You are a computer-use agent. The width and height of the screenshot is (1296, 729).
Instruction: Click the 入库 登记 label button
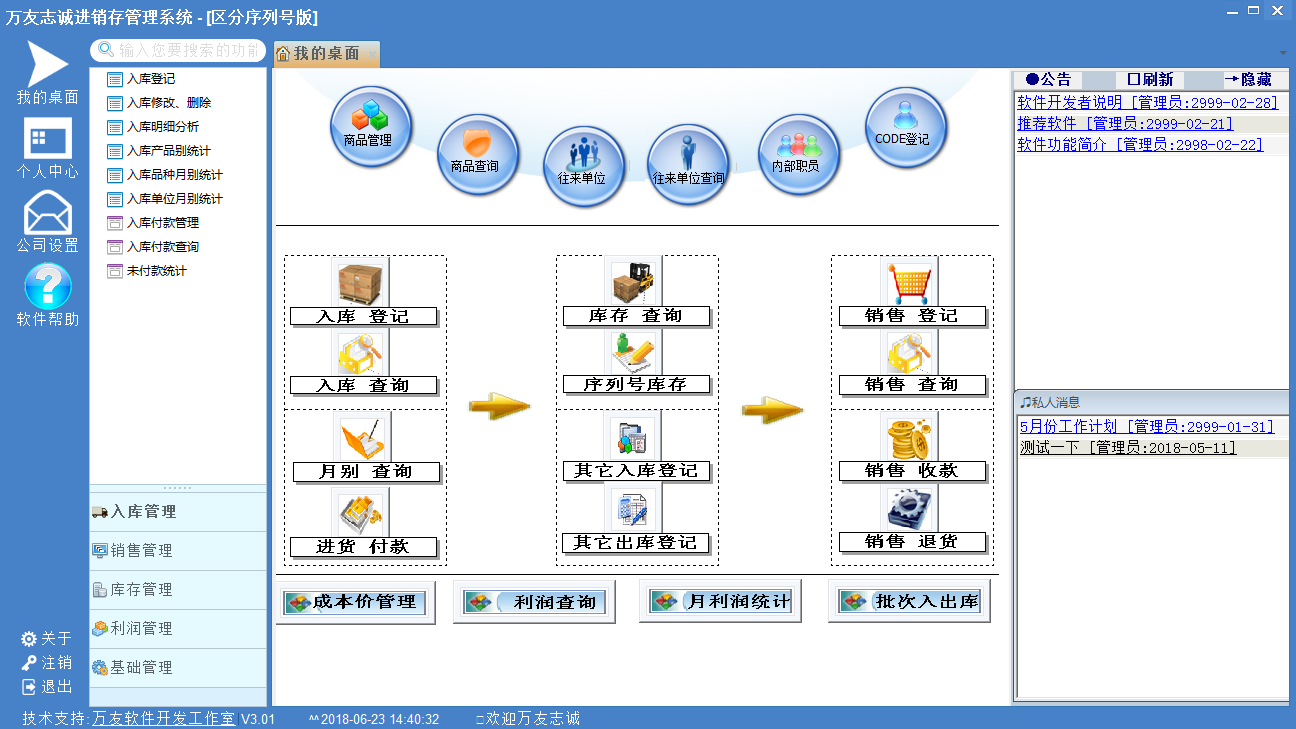(x=364, y=316)
